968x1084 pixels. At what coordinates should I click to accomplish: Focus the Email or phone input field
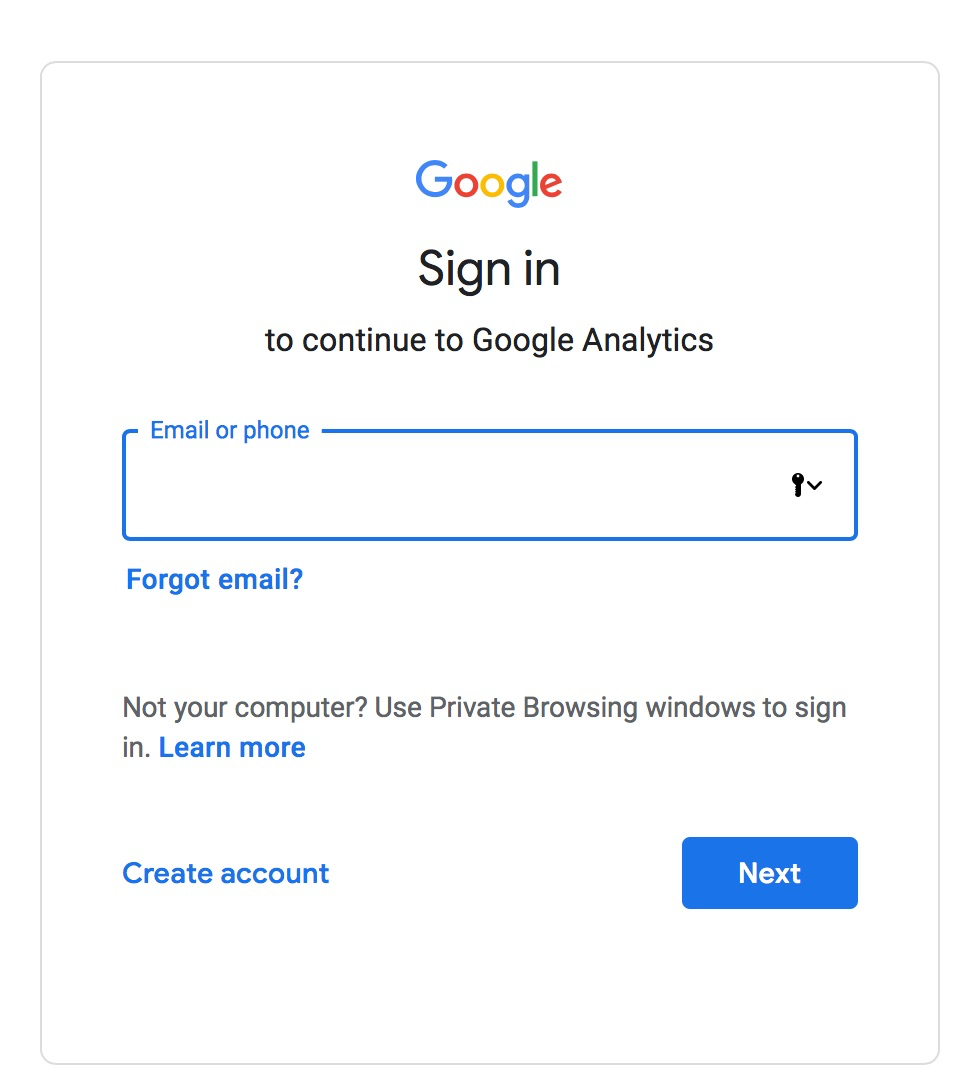point(450,486)
